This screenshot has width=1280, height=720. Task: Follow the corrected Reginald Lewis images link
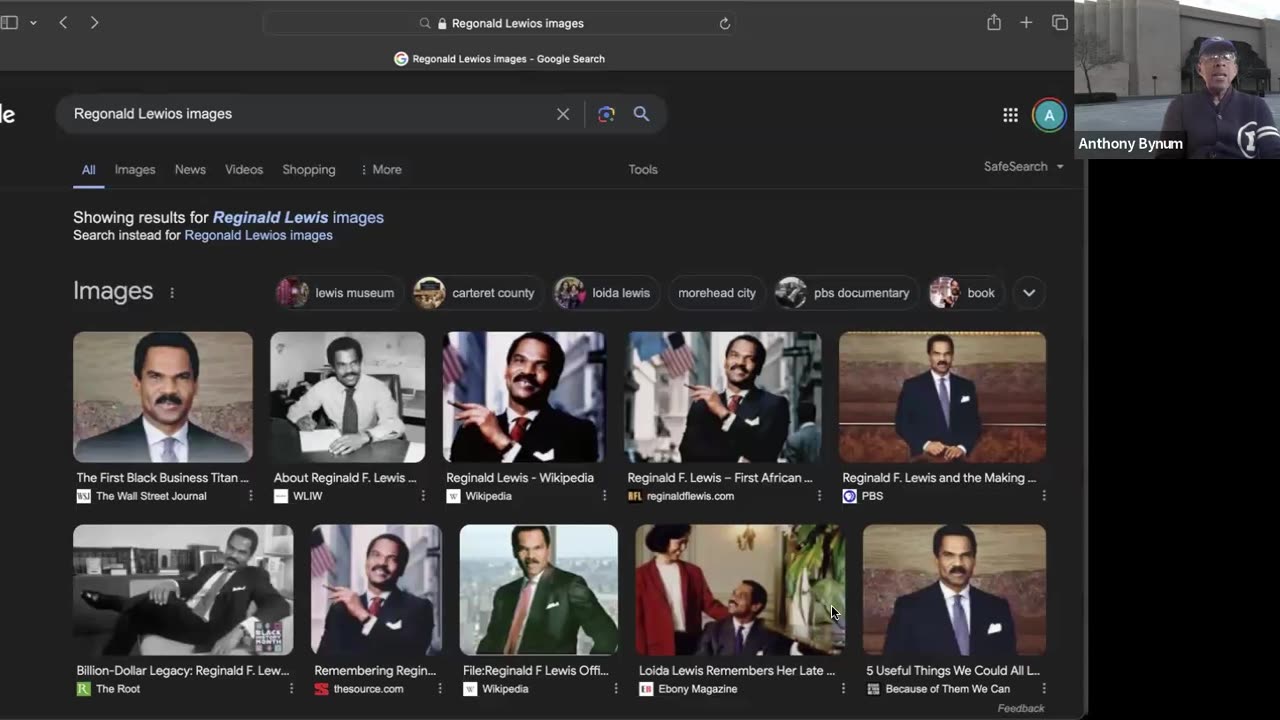point(298,217)
